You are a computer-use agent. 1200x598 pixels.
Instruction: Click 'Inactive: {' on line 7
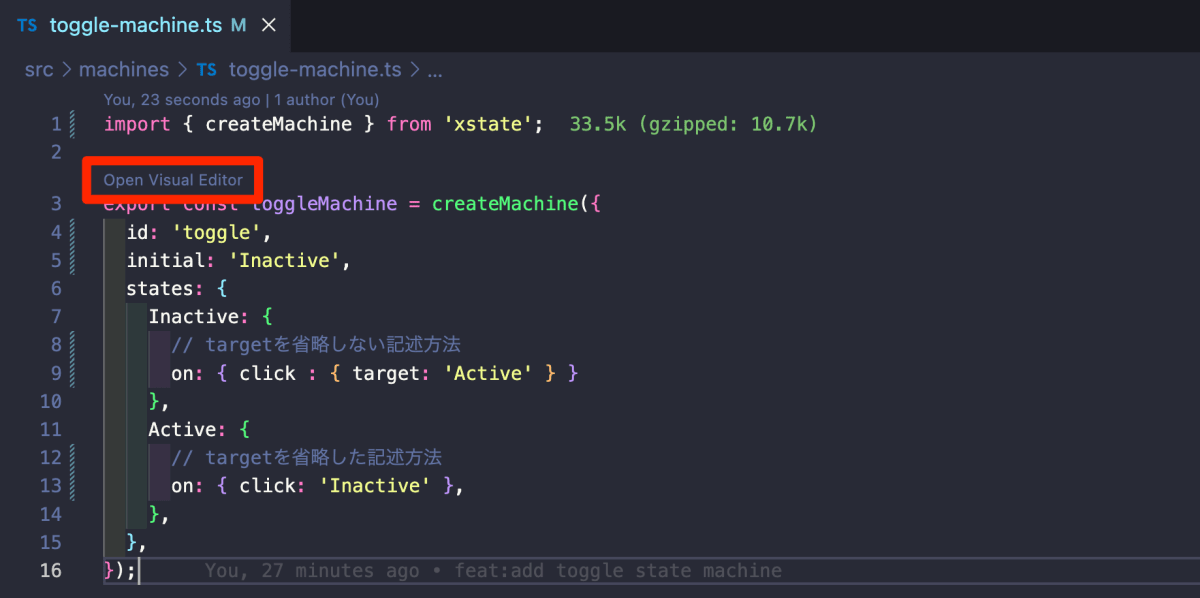pos(211,317)
